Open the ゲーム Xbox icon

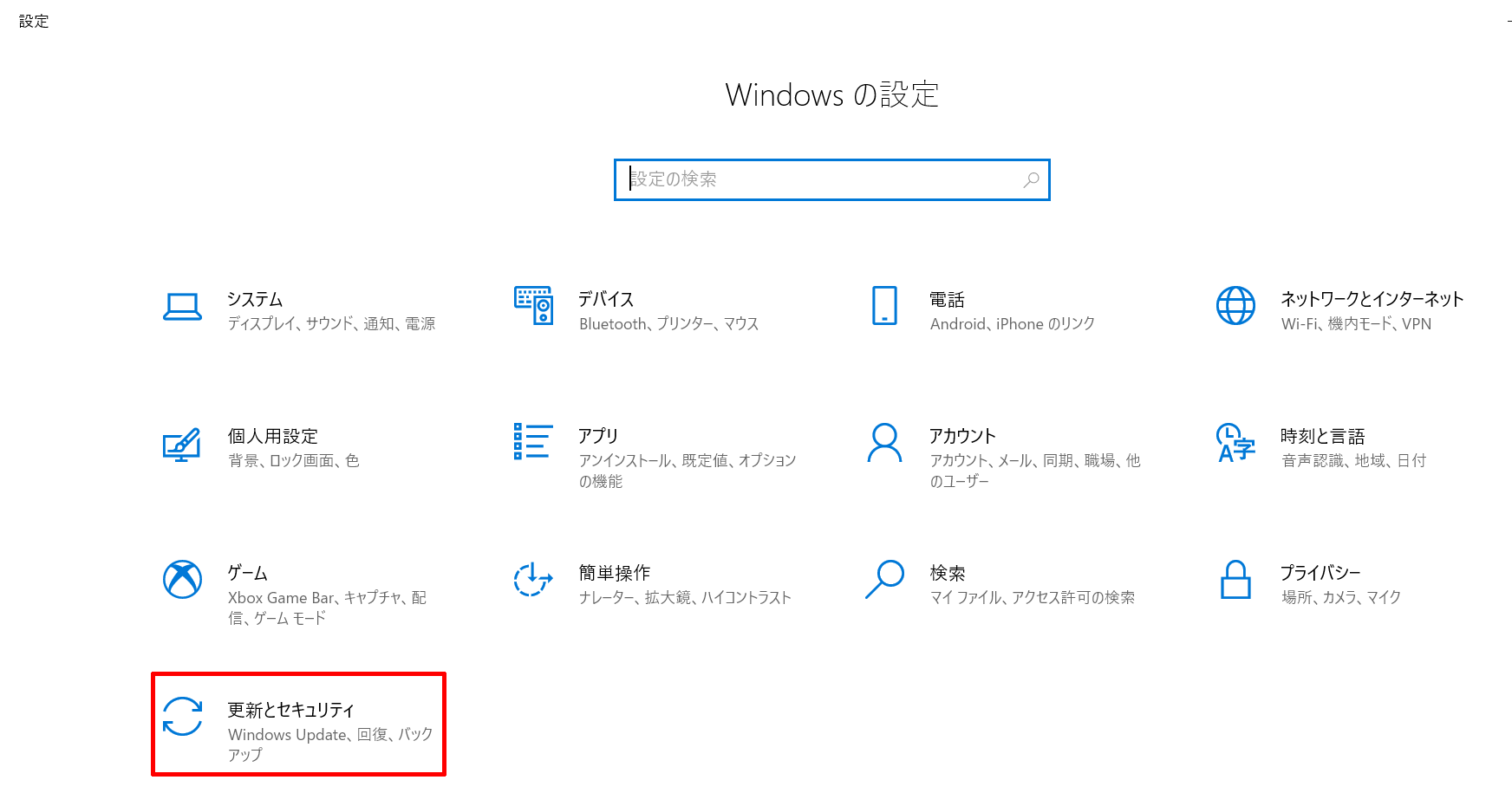point(182,579)
